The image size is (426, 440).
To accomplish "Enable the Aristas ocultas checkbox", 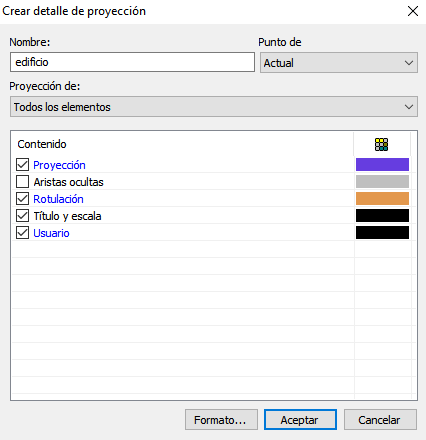I will point(22,182).
